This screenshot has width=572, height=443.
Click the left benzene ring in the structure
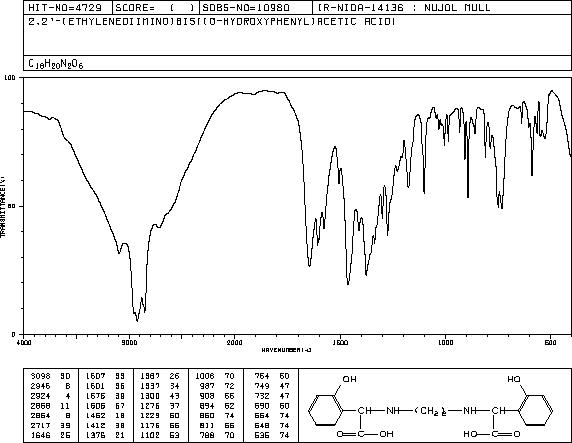pos(326,410)
